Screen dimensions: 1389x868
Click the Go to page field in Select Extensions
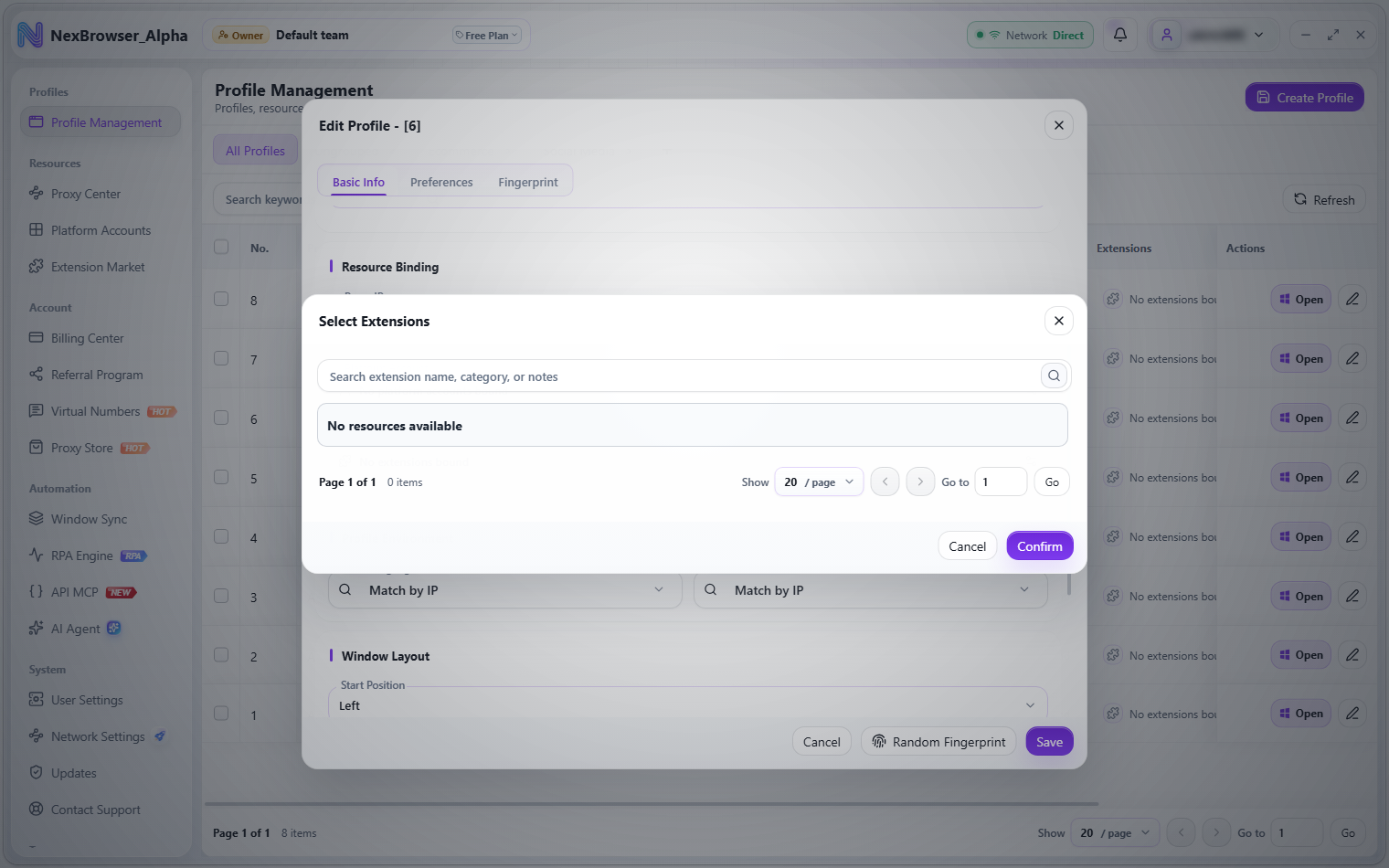(x=1001, y=482)
